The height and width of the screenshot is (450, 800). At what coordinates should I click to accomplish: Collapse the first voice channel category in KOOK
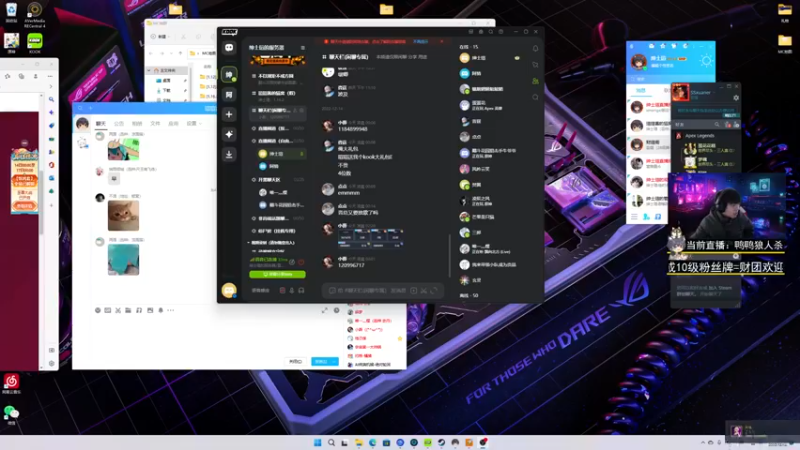(254, 128)
